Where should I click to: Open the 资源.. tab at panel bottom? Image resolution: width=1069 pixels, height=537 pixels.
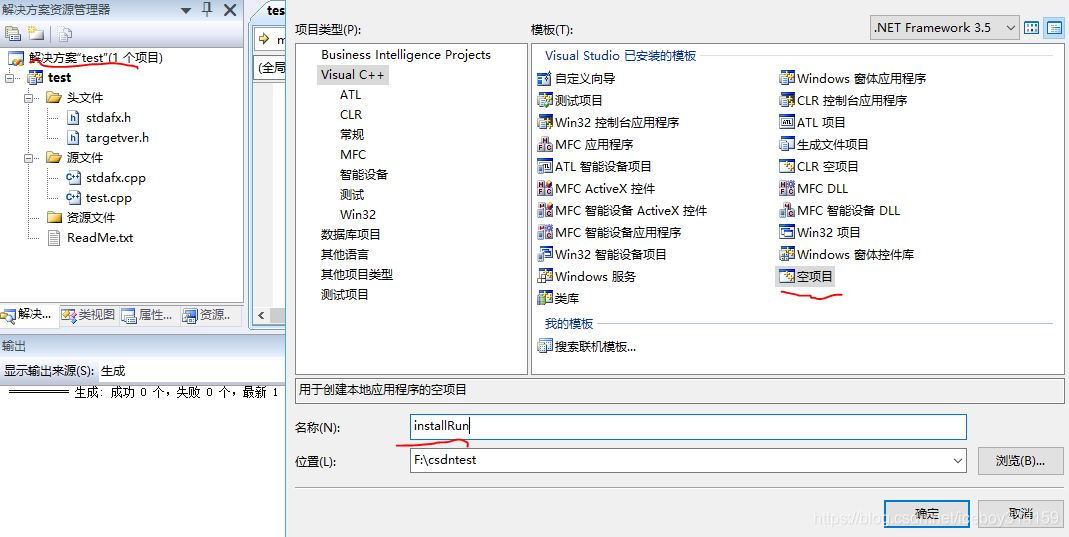point(209,315)
